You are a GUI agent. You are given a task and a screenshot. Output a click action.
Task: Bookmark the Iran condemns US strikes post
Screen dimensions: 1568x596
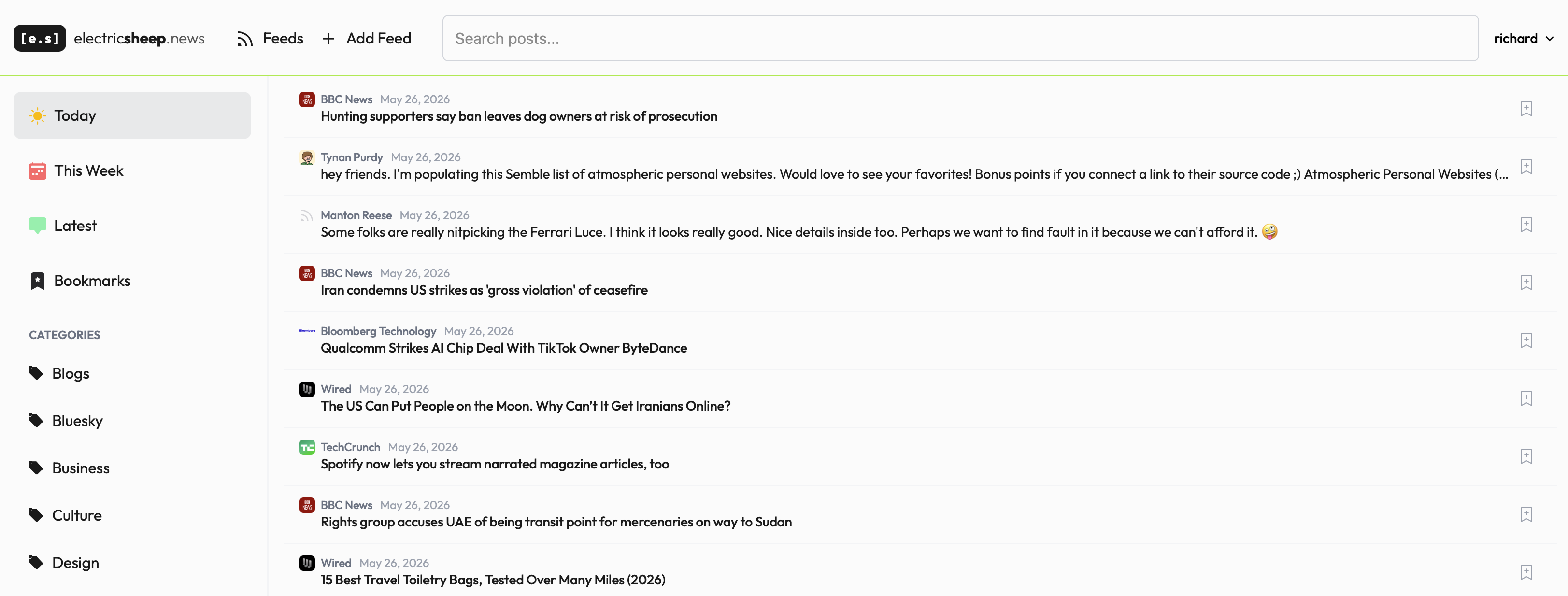click(1525, 283)
